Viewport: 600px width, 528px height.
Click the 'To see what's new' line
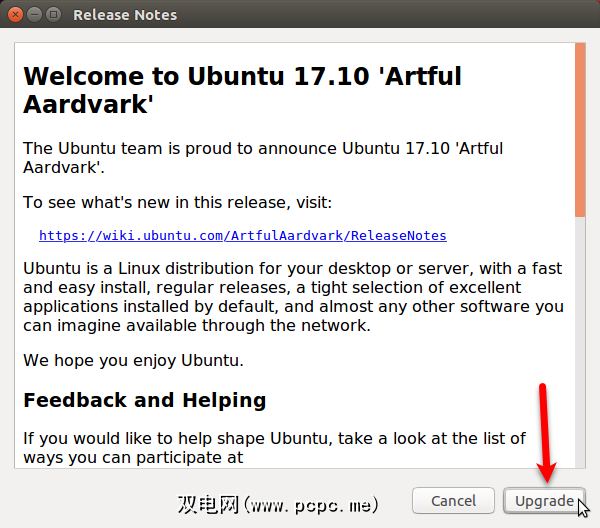[177, 203]
